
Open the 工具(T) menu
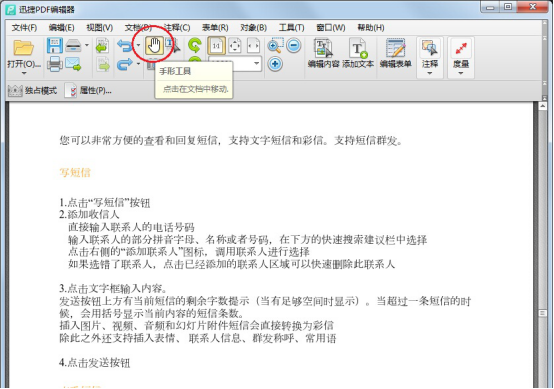coord(291,28)
